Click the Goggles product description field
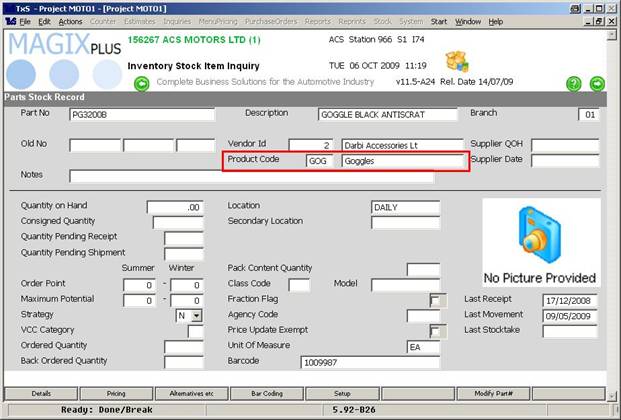 click(402, 161)
